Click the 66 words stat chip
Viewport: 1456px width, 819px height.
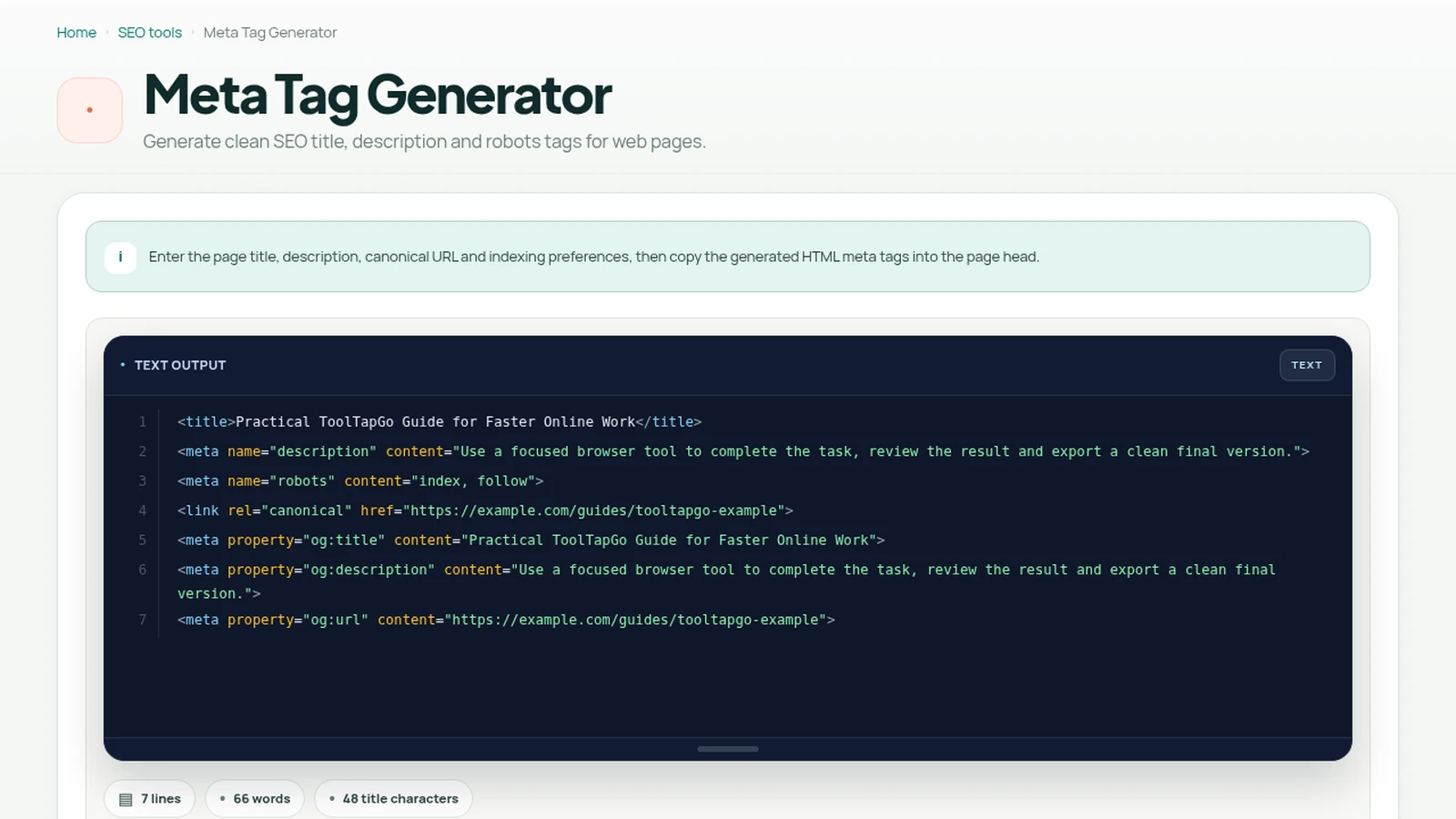click(255, 799)
